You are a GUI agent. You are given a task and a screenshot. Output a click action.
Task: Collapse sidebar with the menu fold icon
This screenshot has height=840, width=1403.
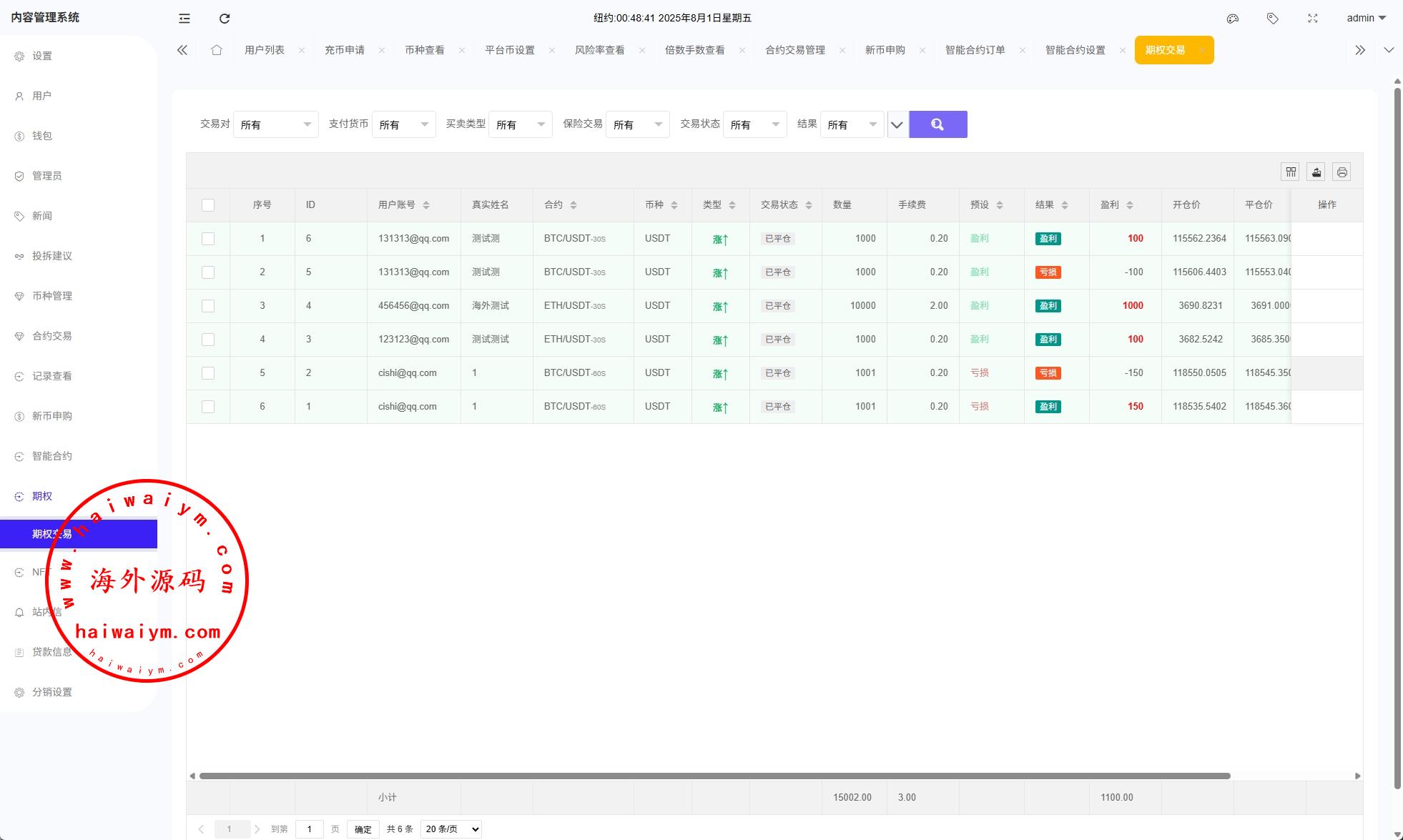point(184,19)
